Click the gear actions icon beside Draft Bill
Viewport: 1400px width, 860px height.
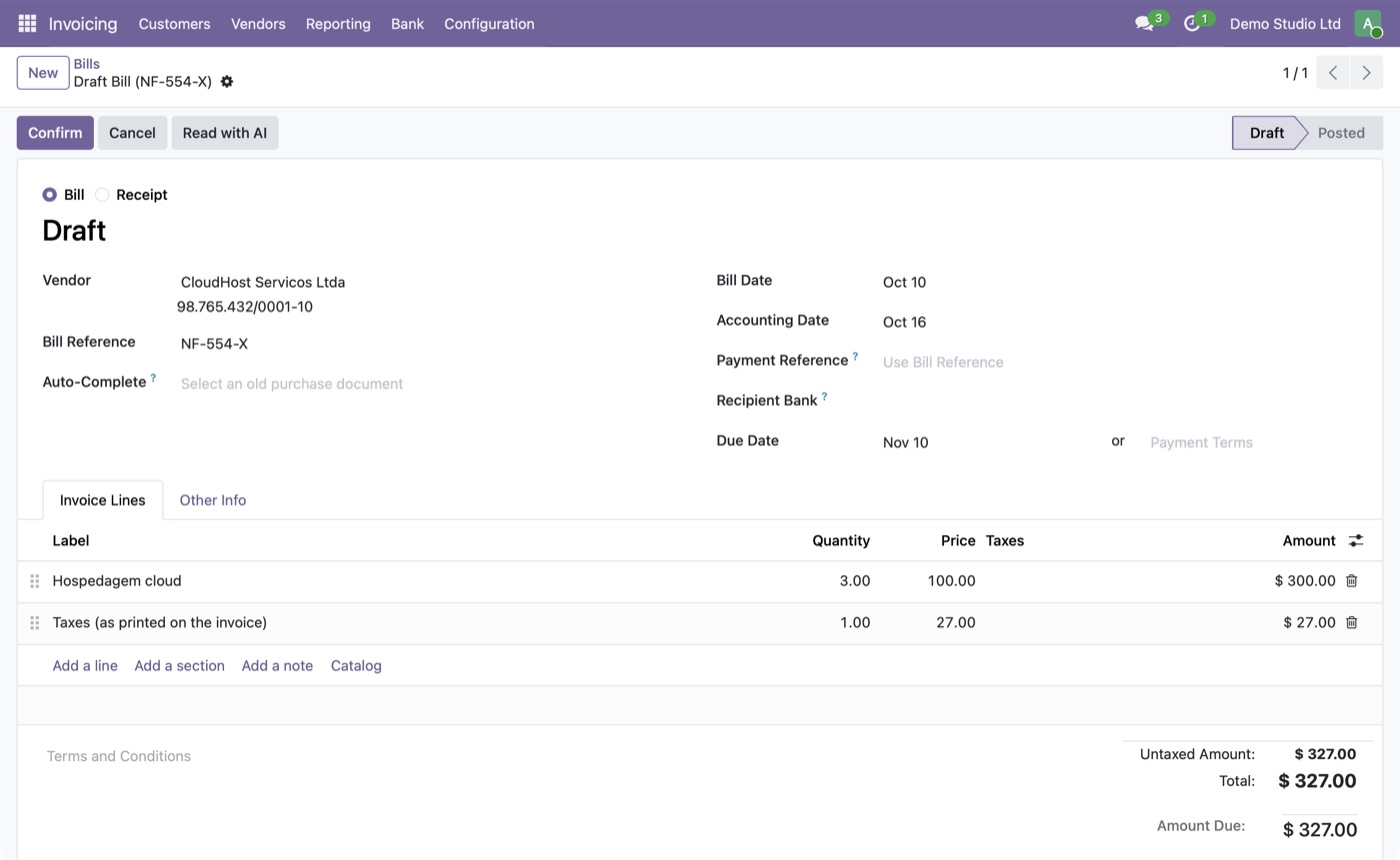tap(227, 82)
